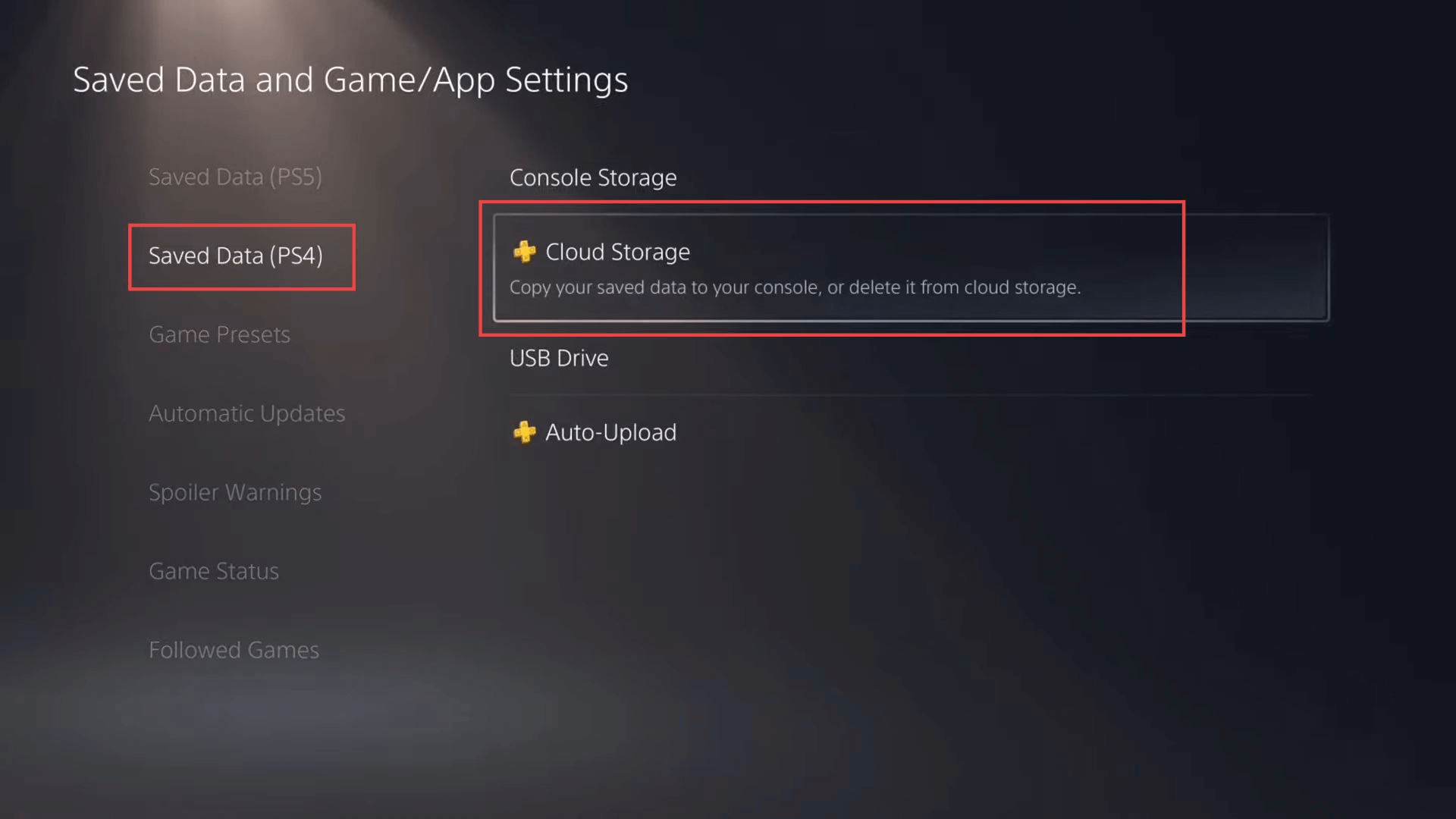Click the divider line below USB Drive
The image size is (1456, 819).
click(910, 395)
